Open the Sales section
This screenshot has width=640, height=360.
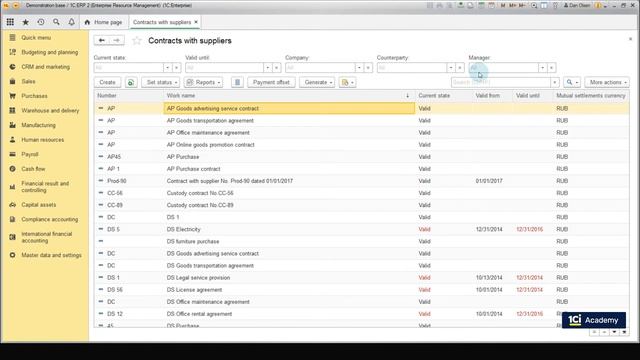click(x=28, y=82)
